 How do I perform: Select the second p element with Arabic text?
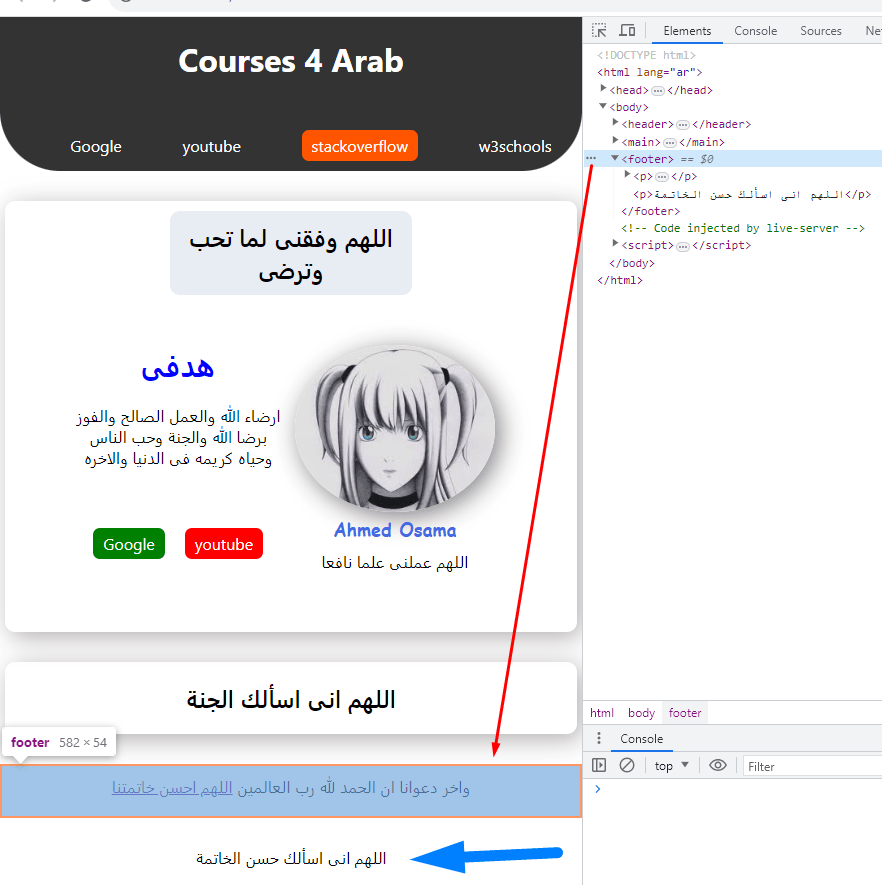752,194
